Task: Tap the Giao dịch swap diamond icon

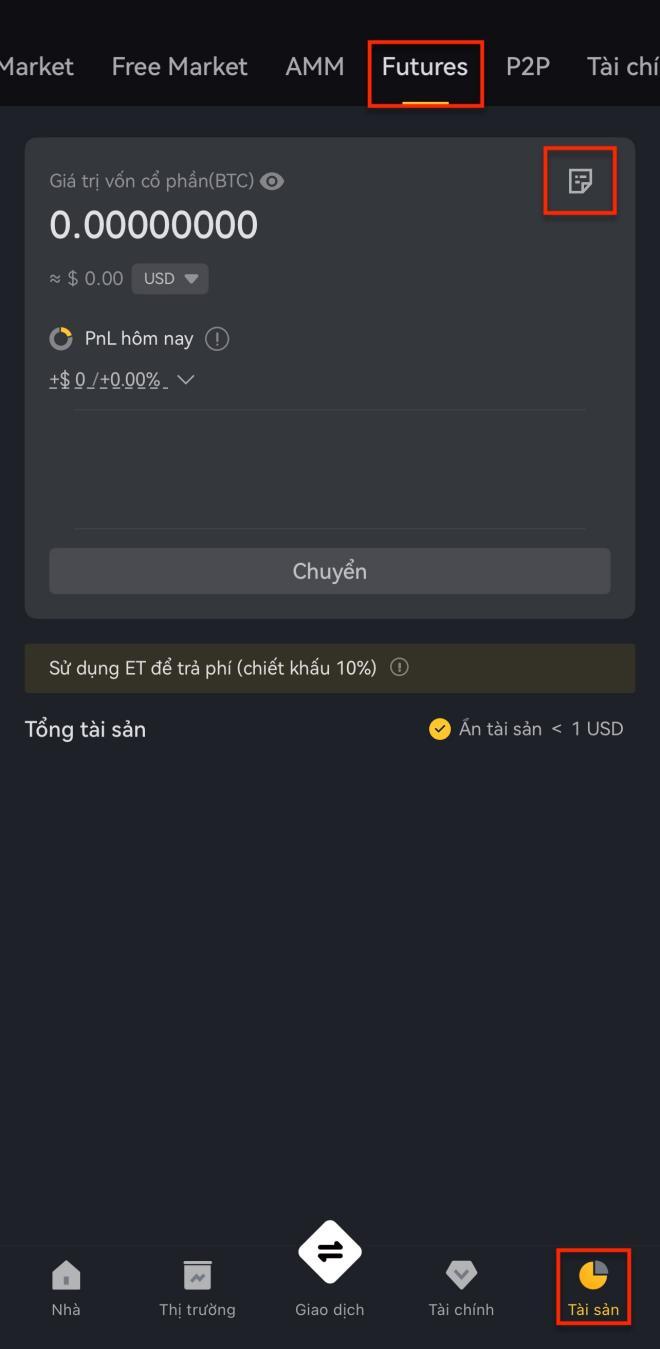Action: [x=330, y=1252]
